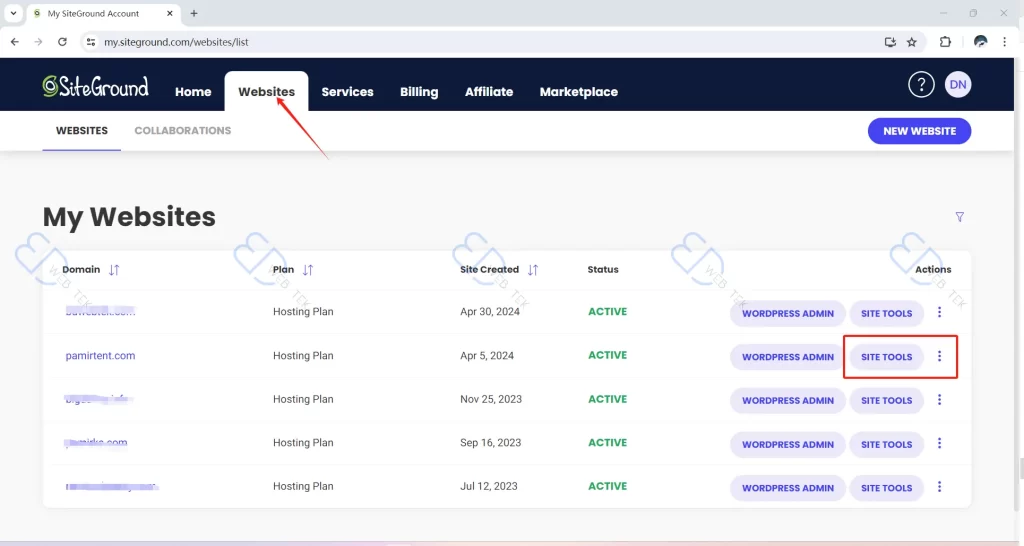Viewport: 1024px width, 546px height.
Task: Open Site Tools for Sep 16, 2023 site
Action: point(886,444)
